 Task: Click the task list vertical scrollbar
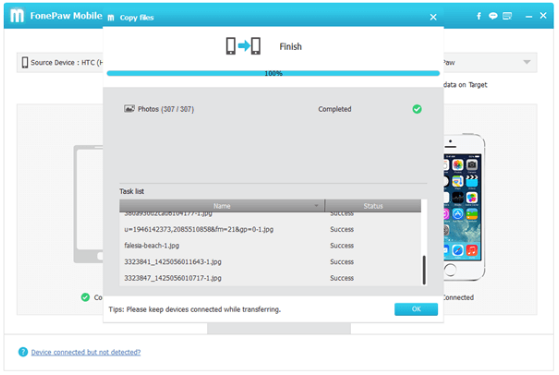click(424, 270)
